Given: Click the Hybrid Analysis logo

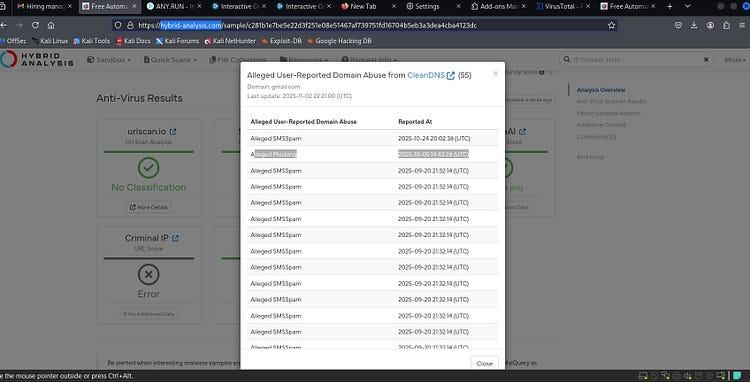Looking at the screenshot, I should (37, 59).
